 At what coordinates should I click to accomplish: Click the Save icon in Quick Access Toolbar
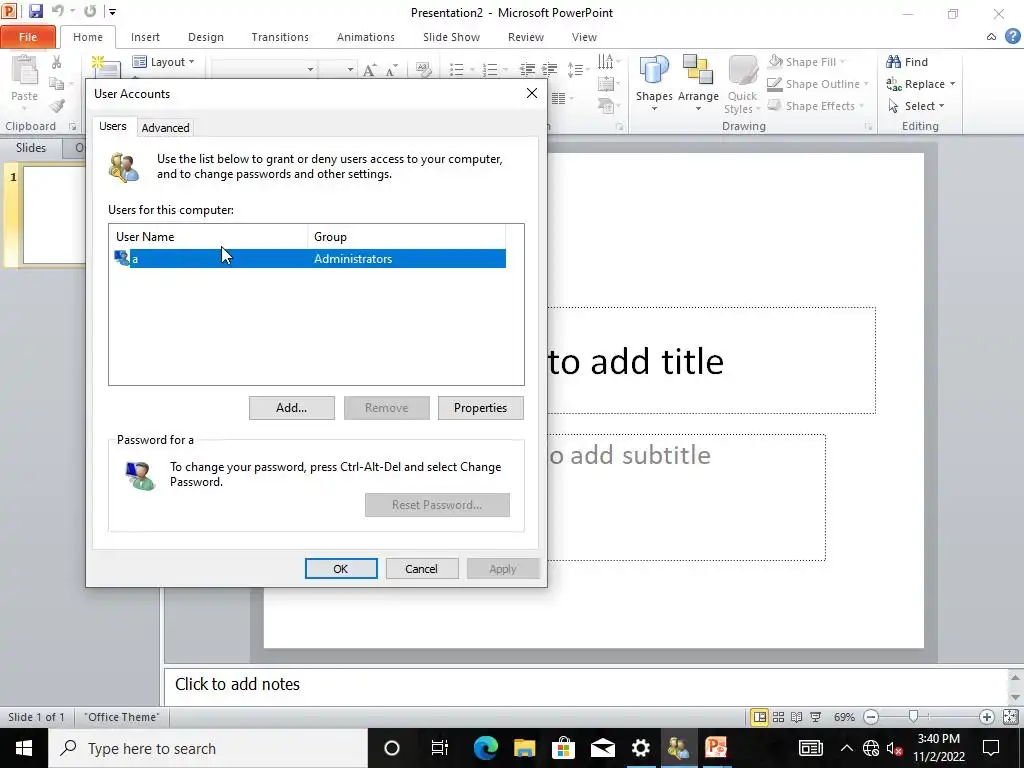pyautogui.click(x=35, y=11)
